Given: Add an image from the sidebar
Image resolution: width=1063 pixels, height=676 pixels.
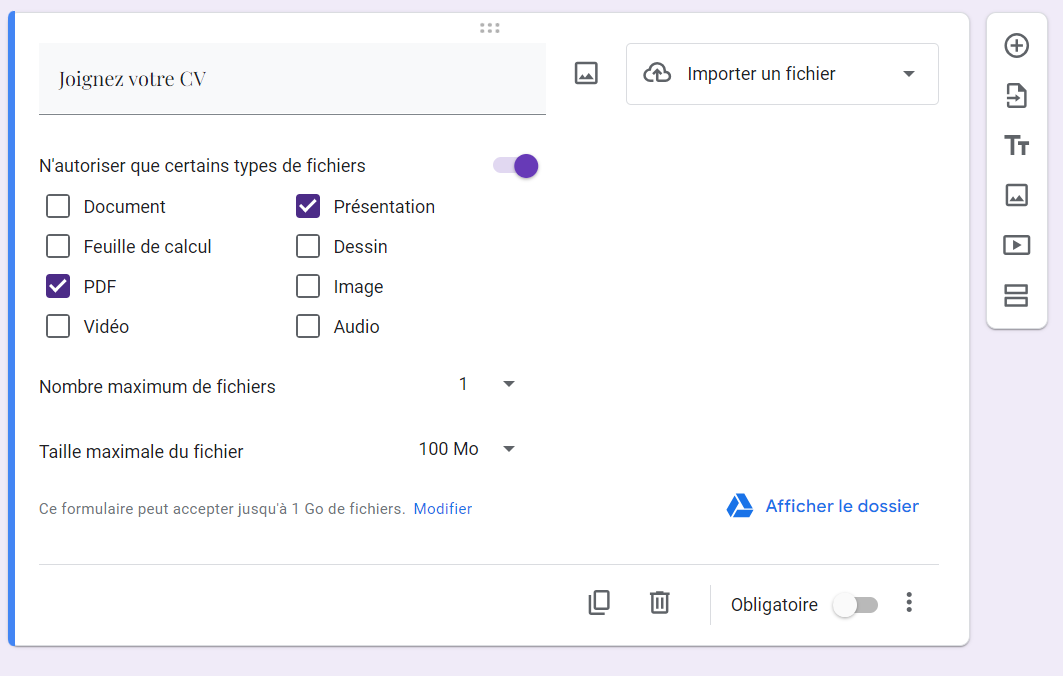Looking at the screenshot, I should 1016,195.
